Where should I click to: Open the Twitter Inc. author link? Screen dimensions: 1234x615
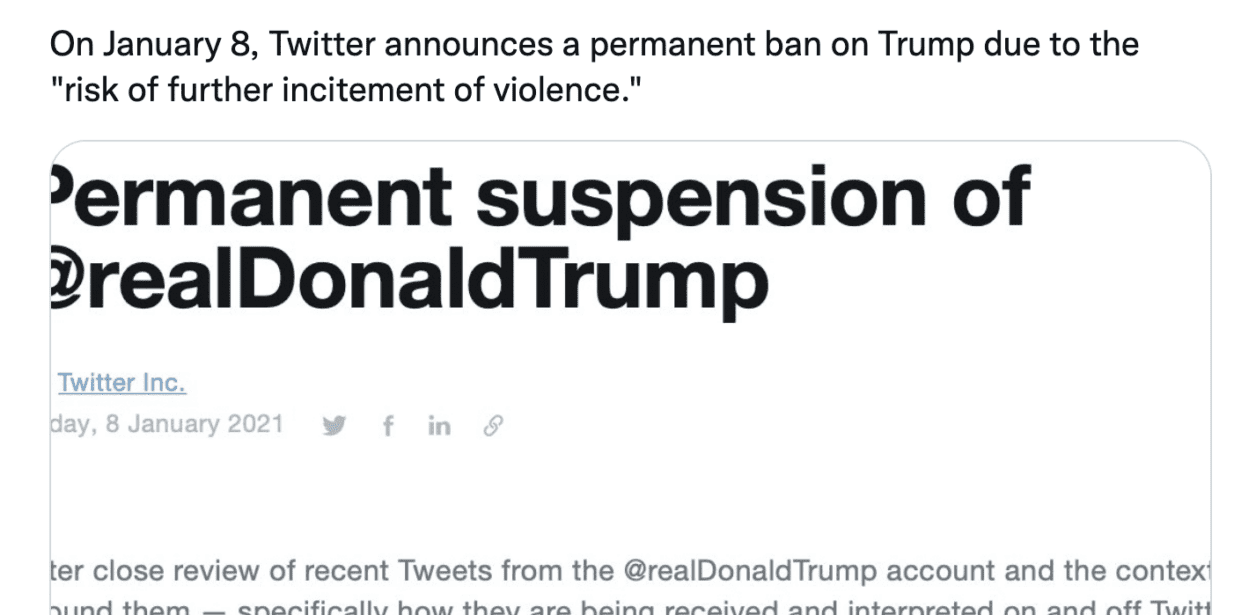pos(121,383)
